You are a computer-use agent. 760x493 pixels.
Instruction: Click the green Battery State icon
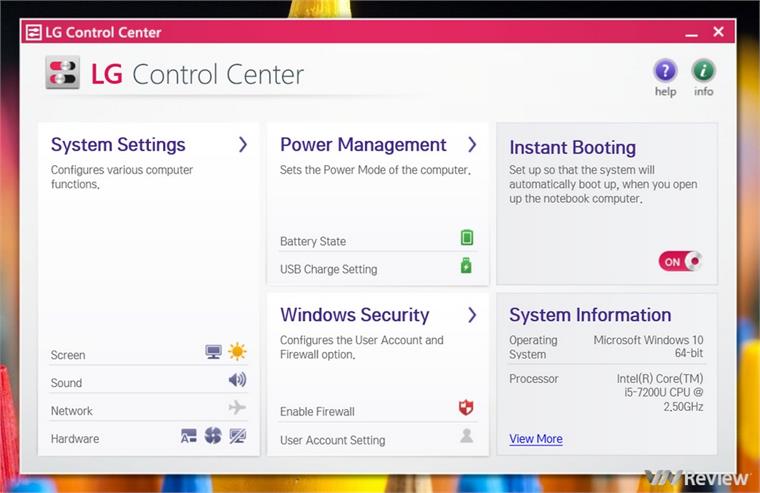tap(466, 238)
